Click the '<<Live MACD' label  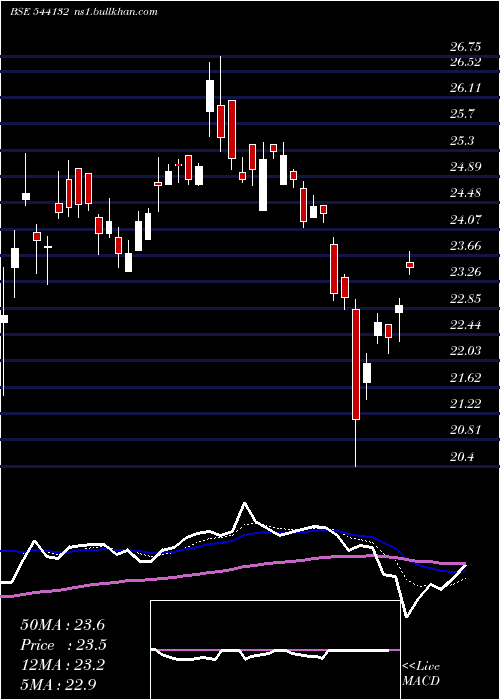click(x=421, y=673)
